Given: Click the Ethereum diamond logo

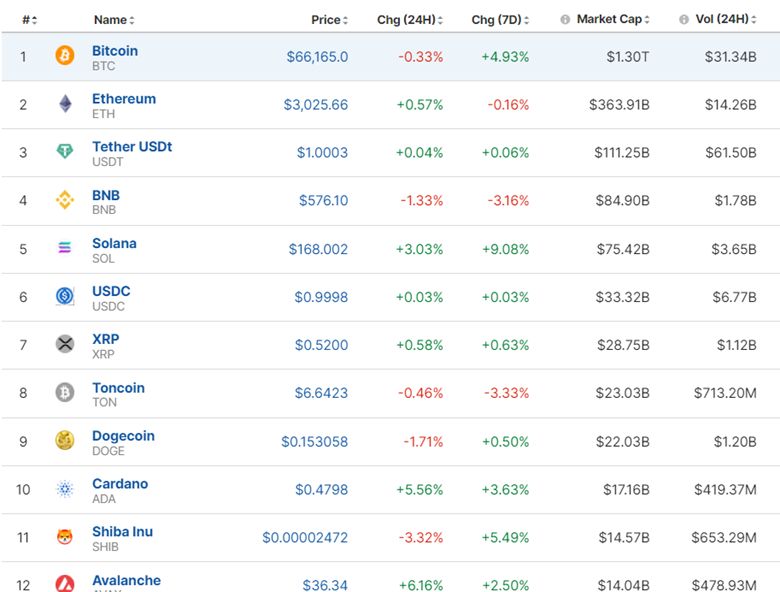Looking at the screenshot, I should (65, 103).
